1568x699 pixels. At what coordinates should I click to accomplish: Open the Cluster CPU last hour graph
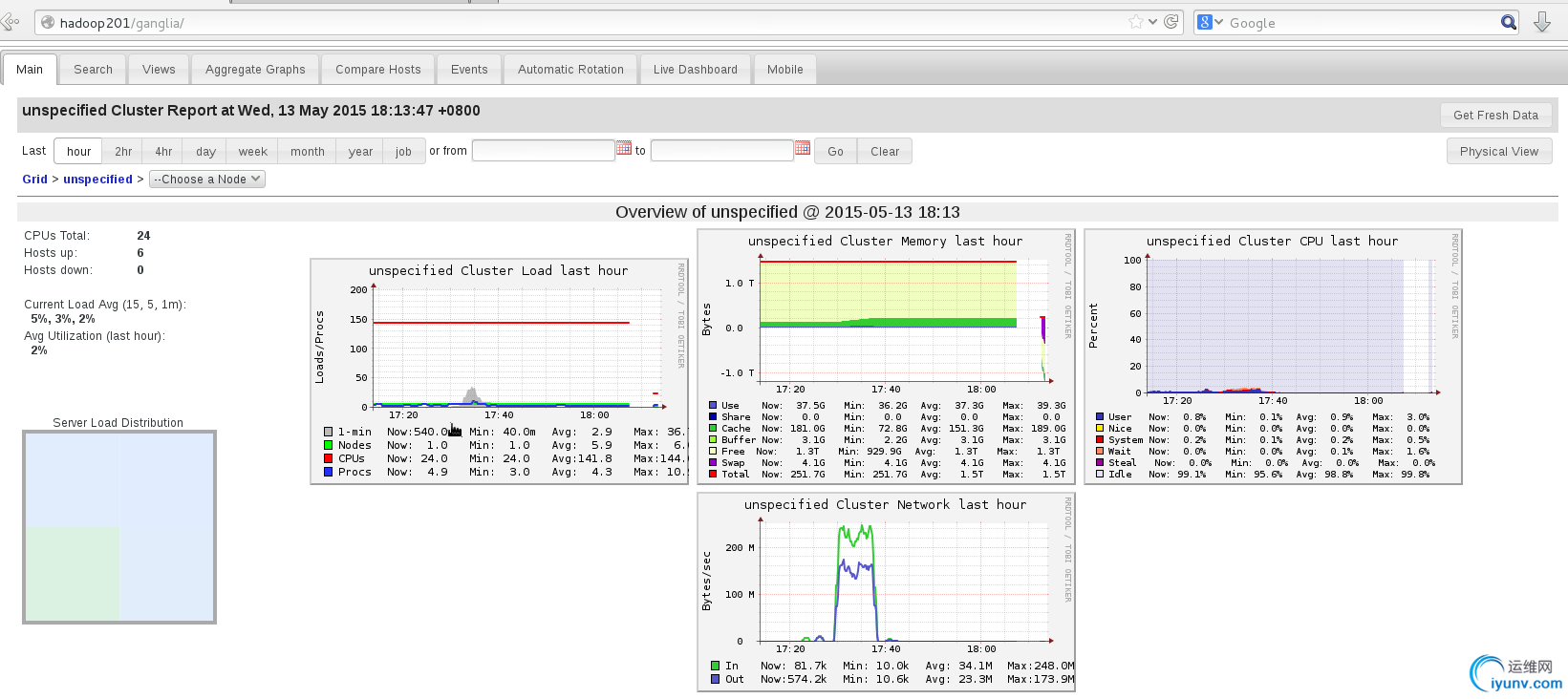(1274, 357)
